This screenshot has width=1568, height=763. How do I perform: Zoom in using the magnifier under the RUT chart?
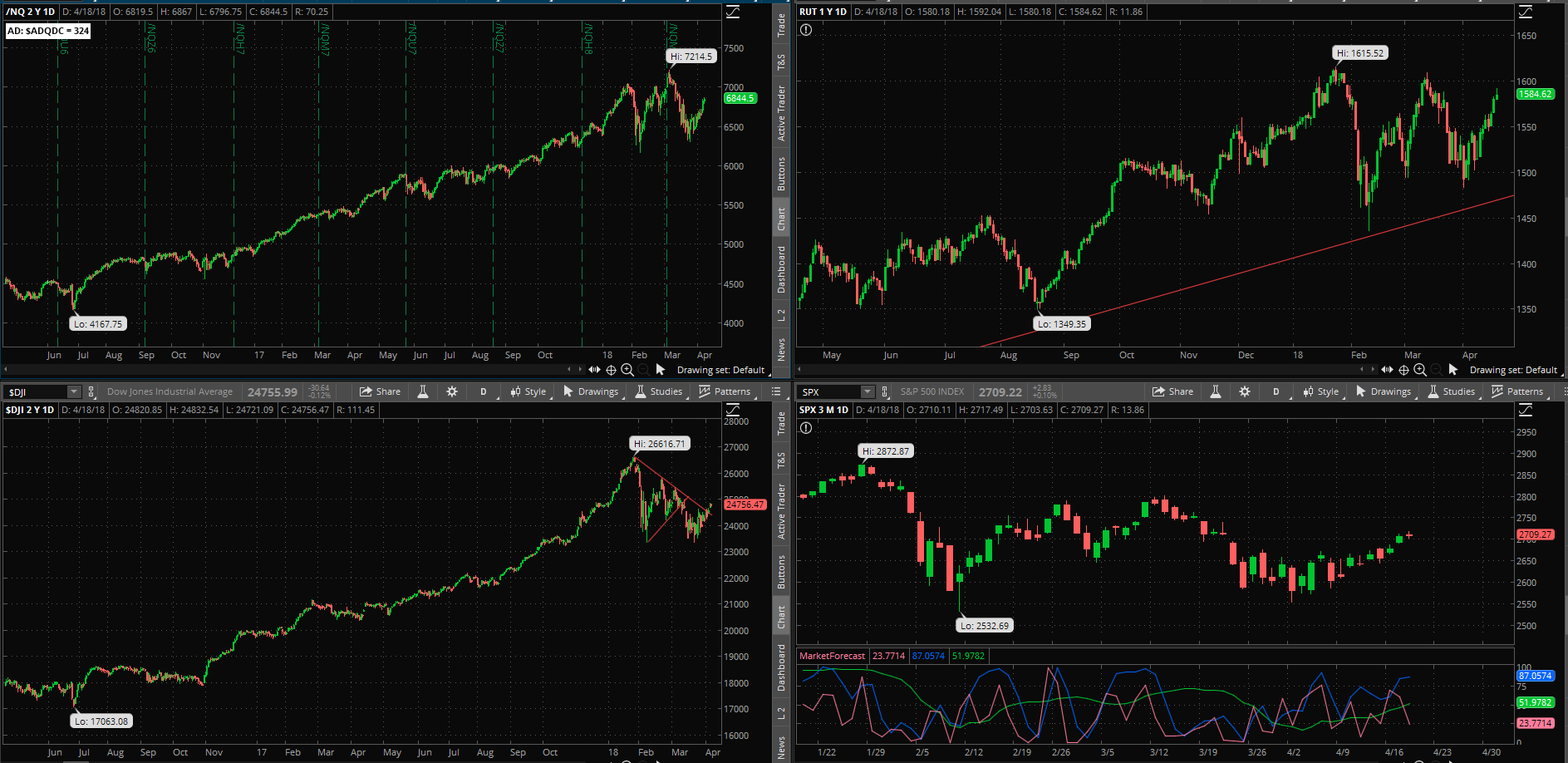(x=1420, y=370)
